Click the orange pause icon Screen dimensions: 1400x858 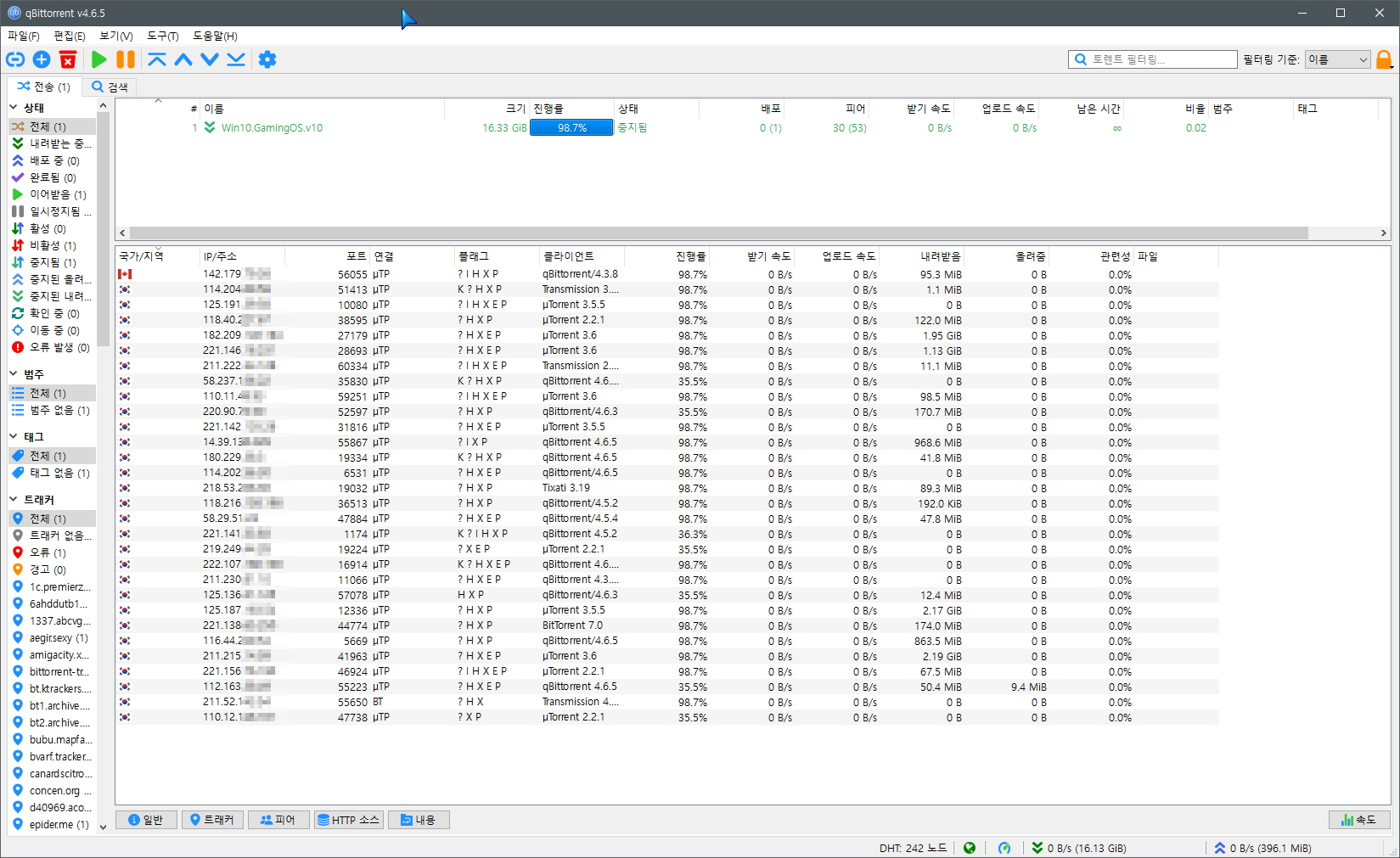click(x=126, y=59)
